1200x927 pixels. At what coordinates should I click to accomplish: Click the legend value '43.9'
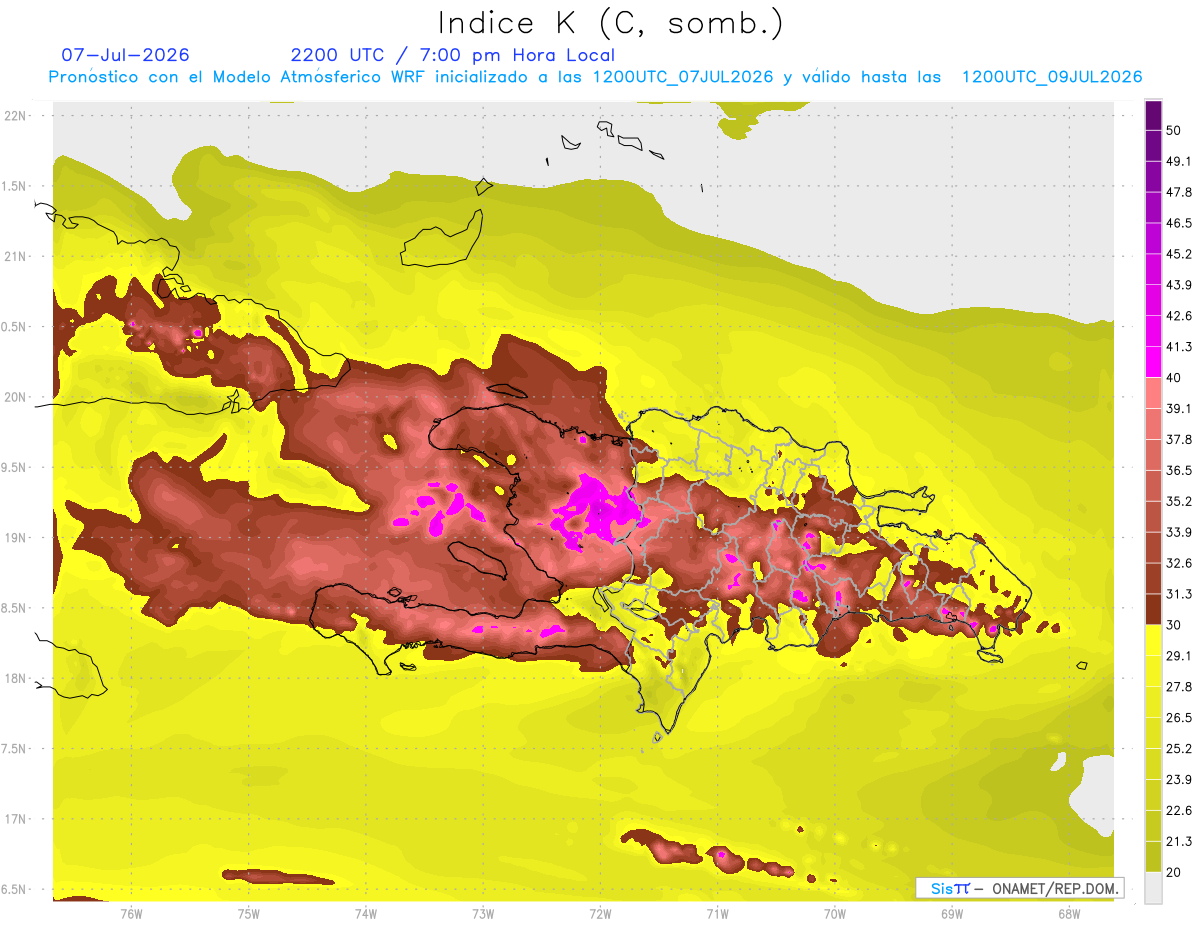pos(1179,285)
